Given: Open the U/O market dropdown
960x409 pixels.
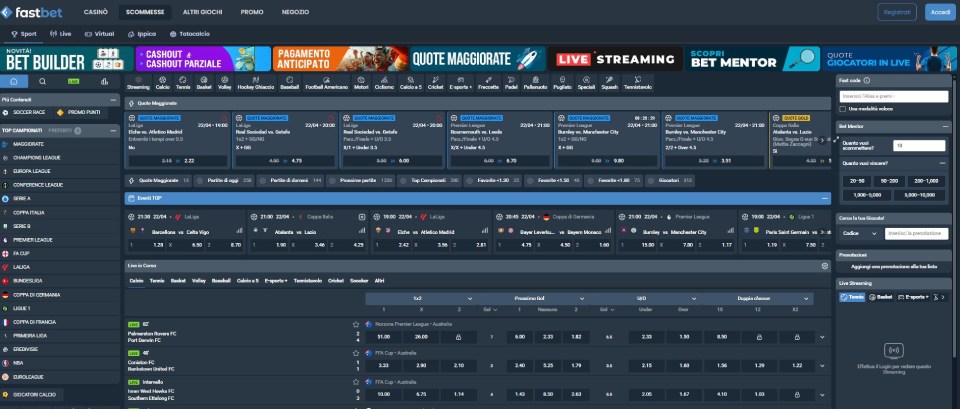Looking at the screenshot, I should 645,298.
